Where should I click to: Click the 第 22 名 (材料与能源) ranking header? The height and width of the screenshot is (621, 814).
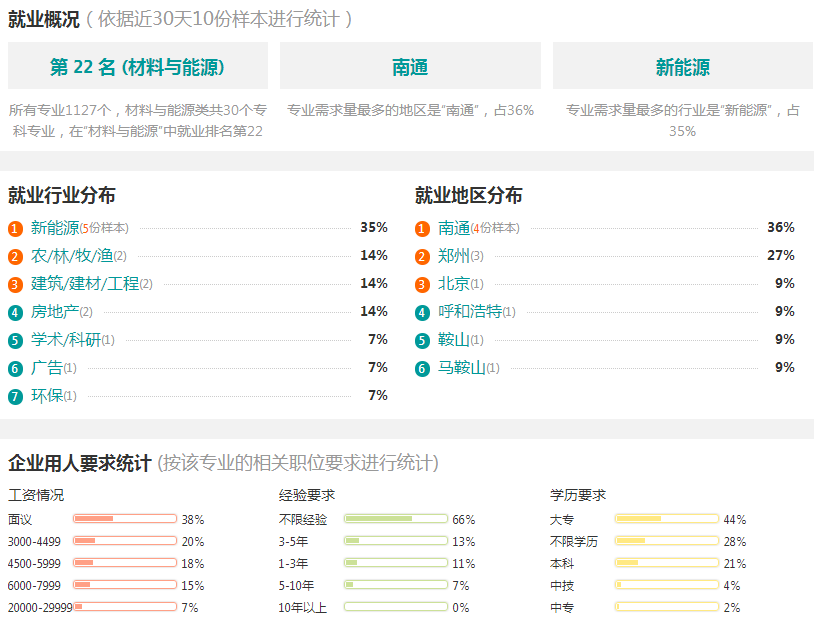coord(138,66)
